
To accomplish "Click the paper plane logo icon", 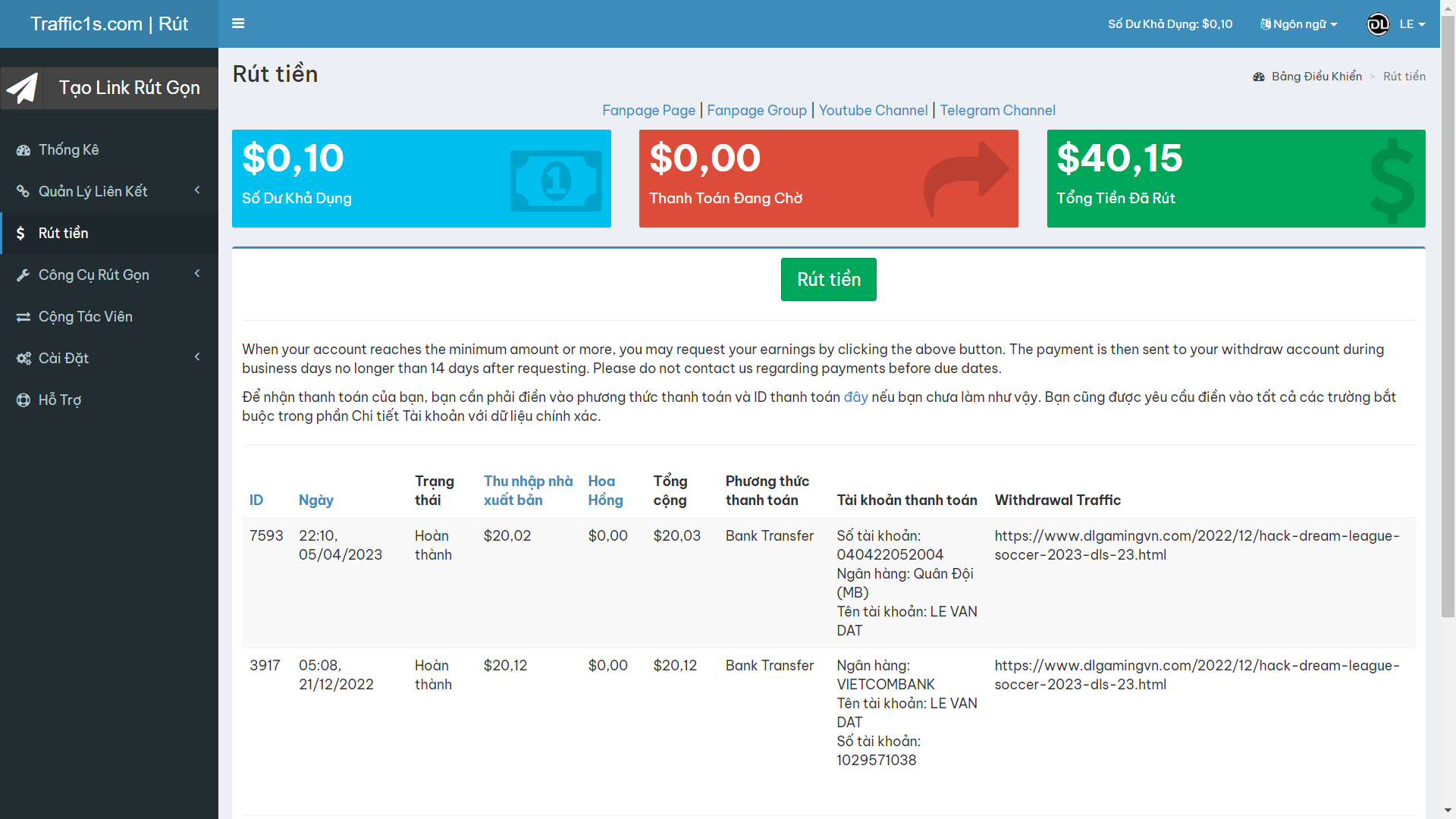I will pyautogui.click(x=22, y=88).
